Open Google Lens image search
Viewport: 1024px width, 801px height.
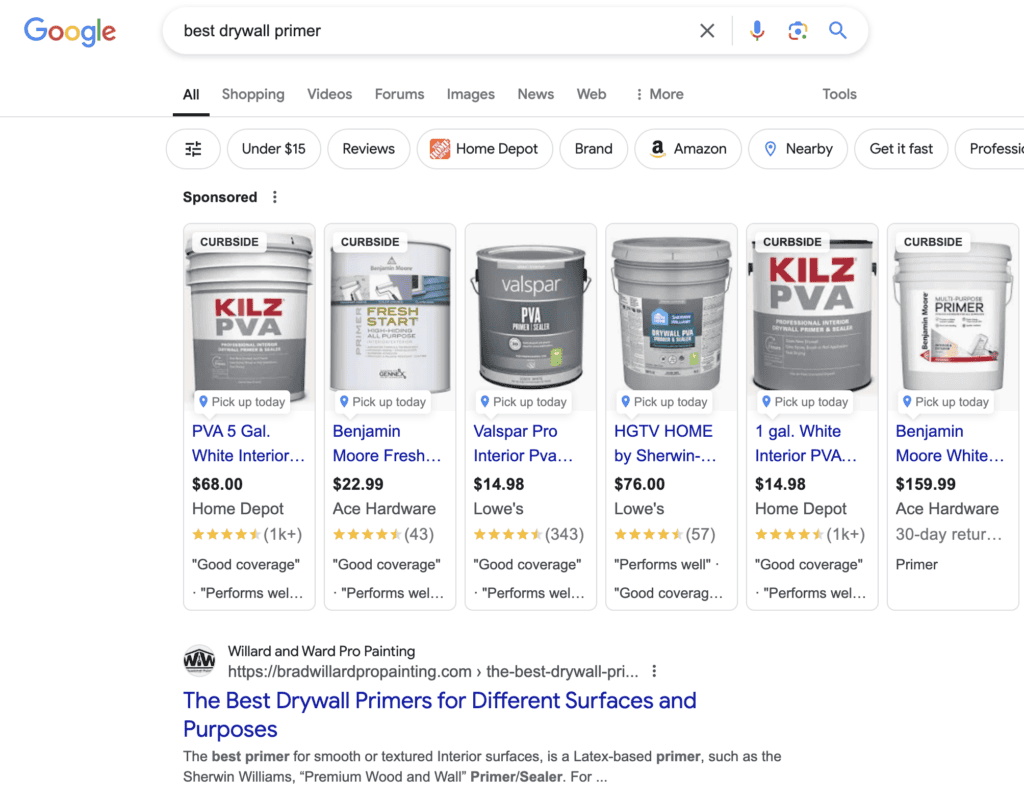[x=797, y=31]
